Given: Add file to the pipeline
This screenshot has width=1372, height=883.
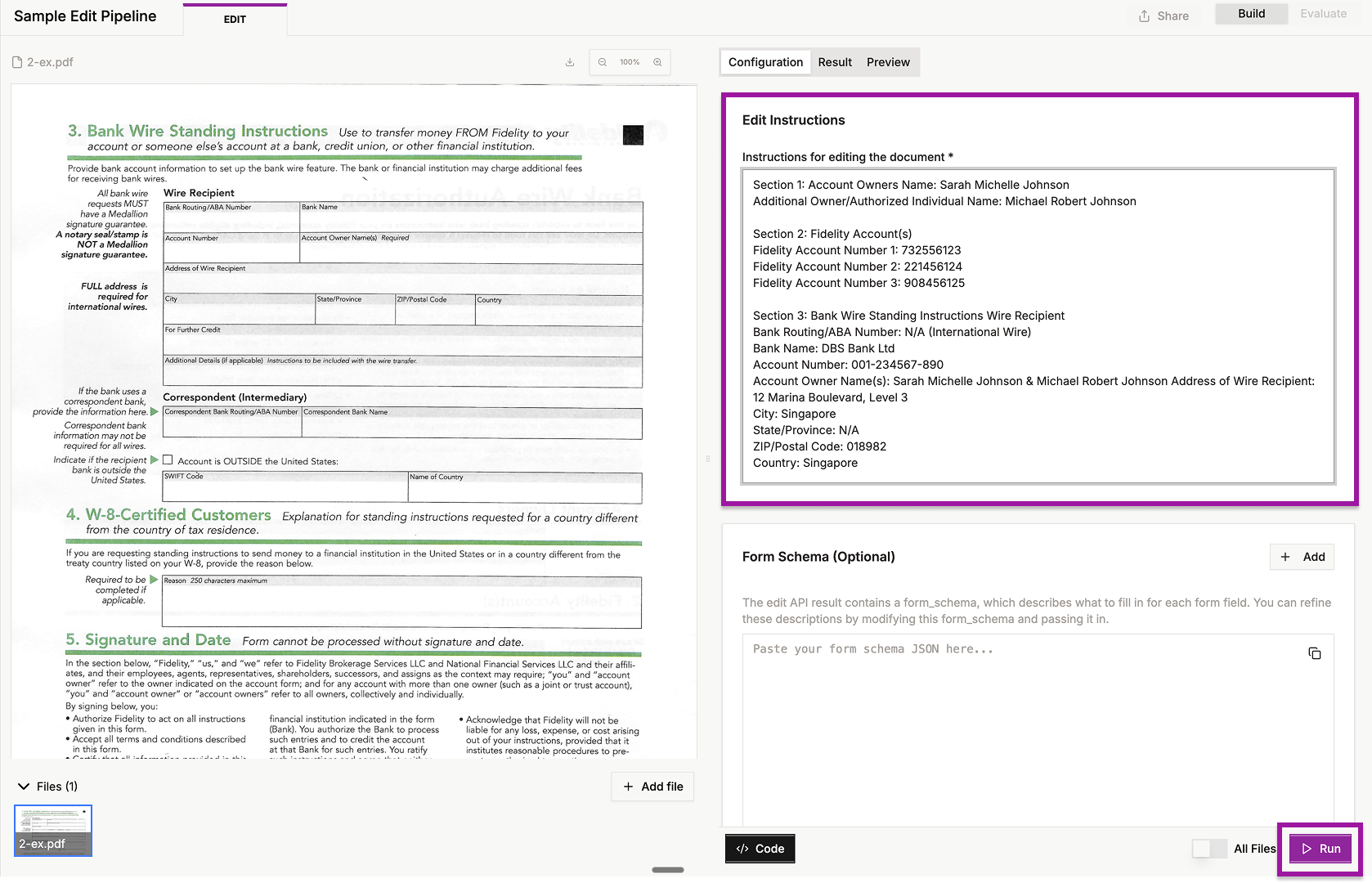Looking at the screenshot, I should 652,787.
